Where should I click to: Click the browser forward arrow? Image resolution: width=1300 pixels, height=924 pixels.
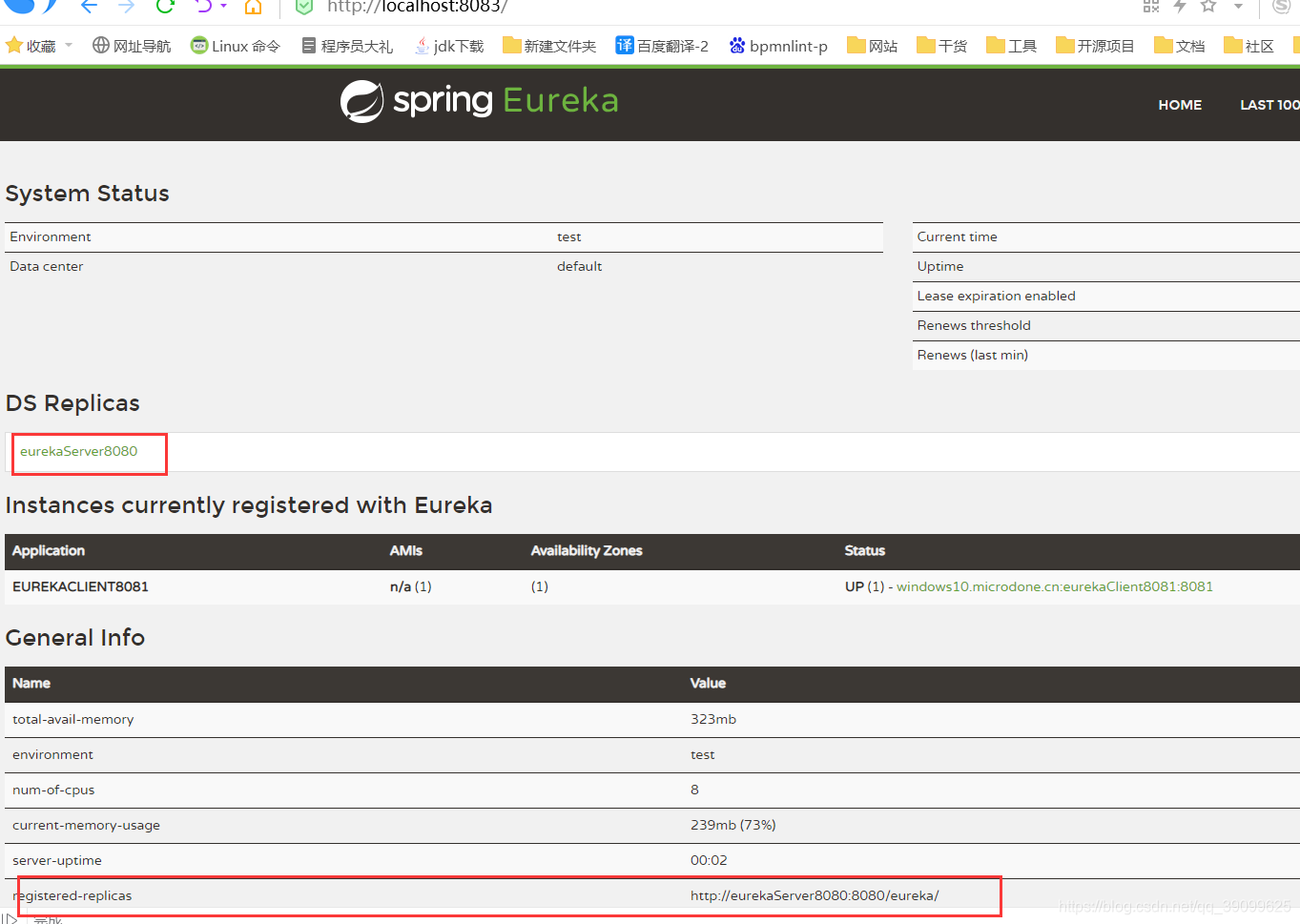[127, 6]
